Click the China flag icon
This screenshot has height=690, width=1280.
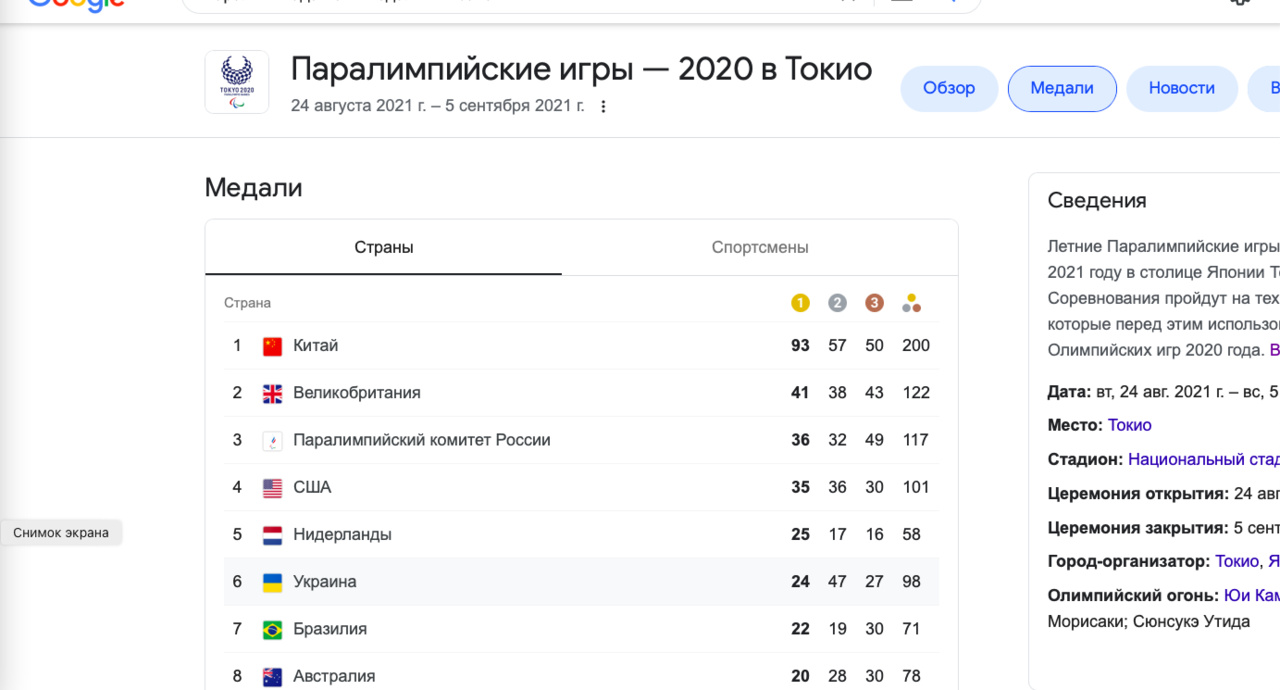point(272,346)
